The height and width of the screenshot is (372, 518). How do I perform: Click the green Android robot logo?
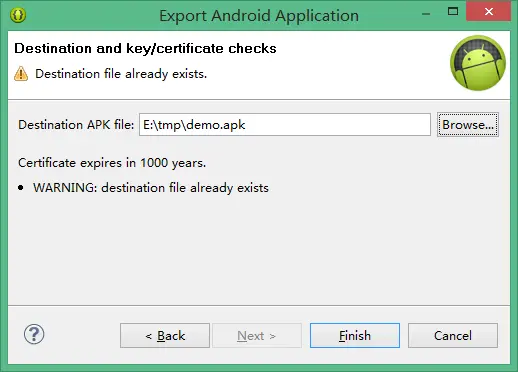point(478,63)
